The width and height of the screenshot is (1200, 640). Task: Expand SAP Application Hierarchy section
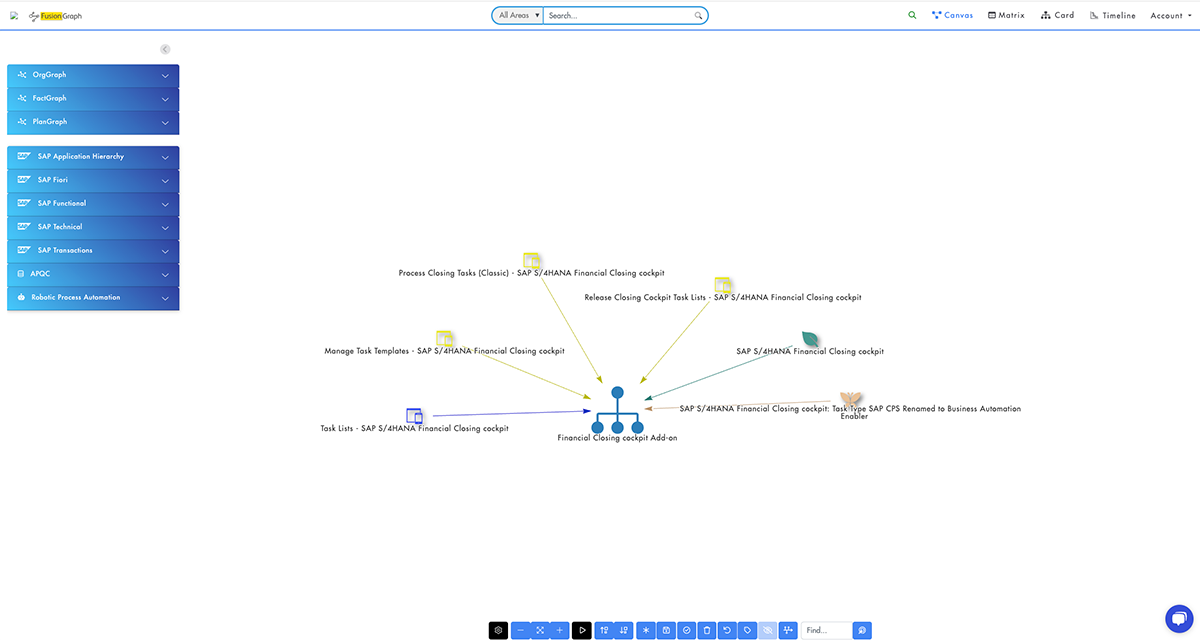(x=93, y=157)
